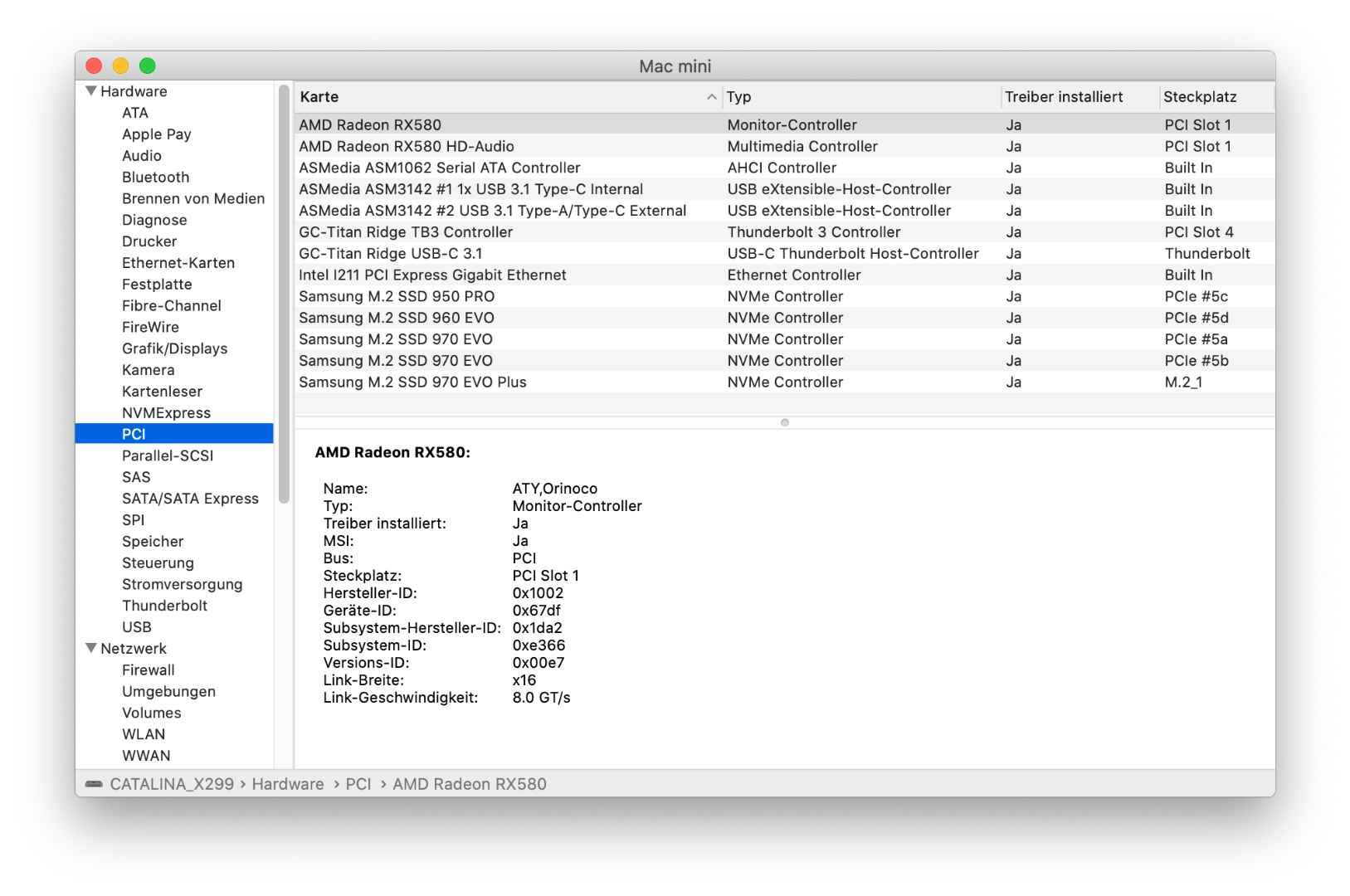Sort table by Treiber installiert column
This screenshot has width=1350, height=896.
[1079, 97]
